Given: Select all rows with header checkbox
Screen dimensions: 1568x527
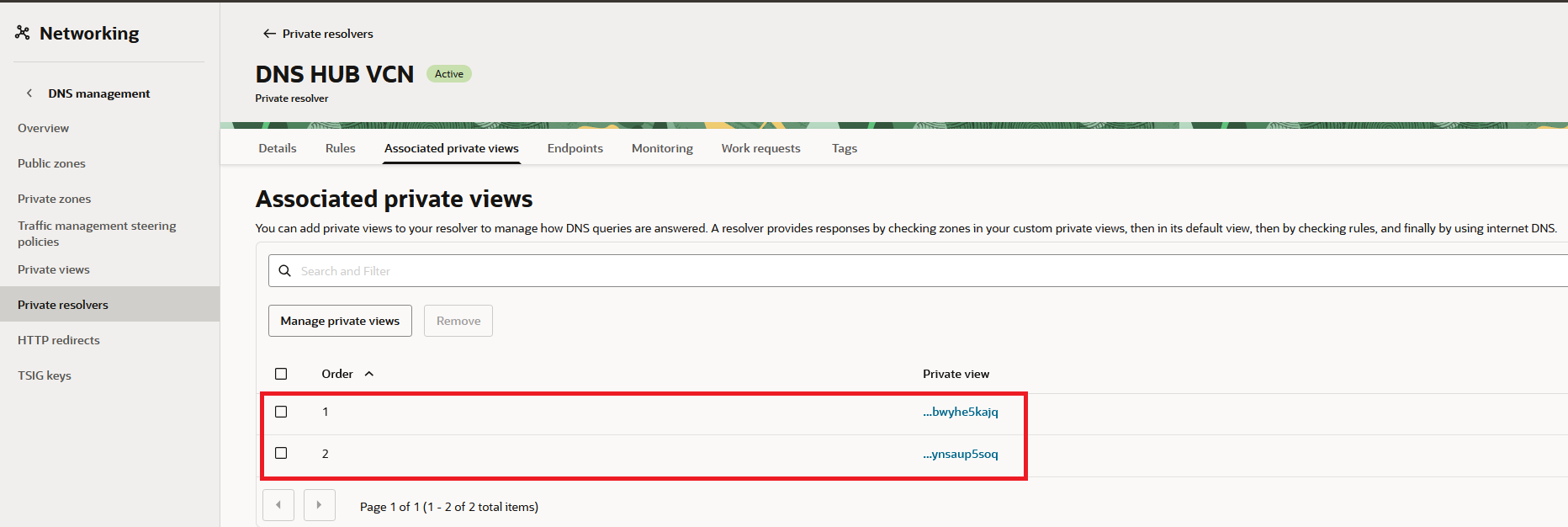Looking at the screenshot, I should point(281,374).
